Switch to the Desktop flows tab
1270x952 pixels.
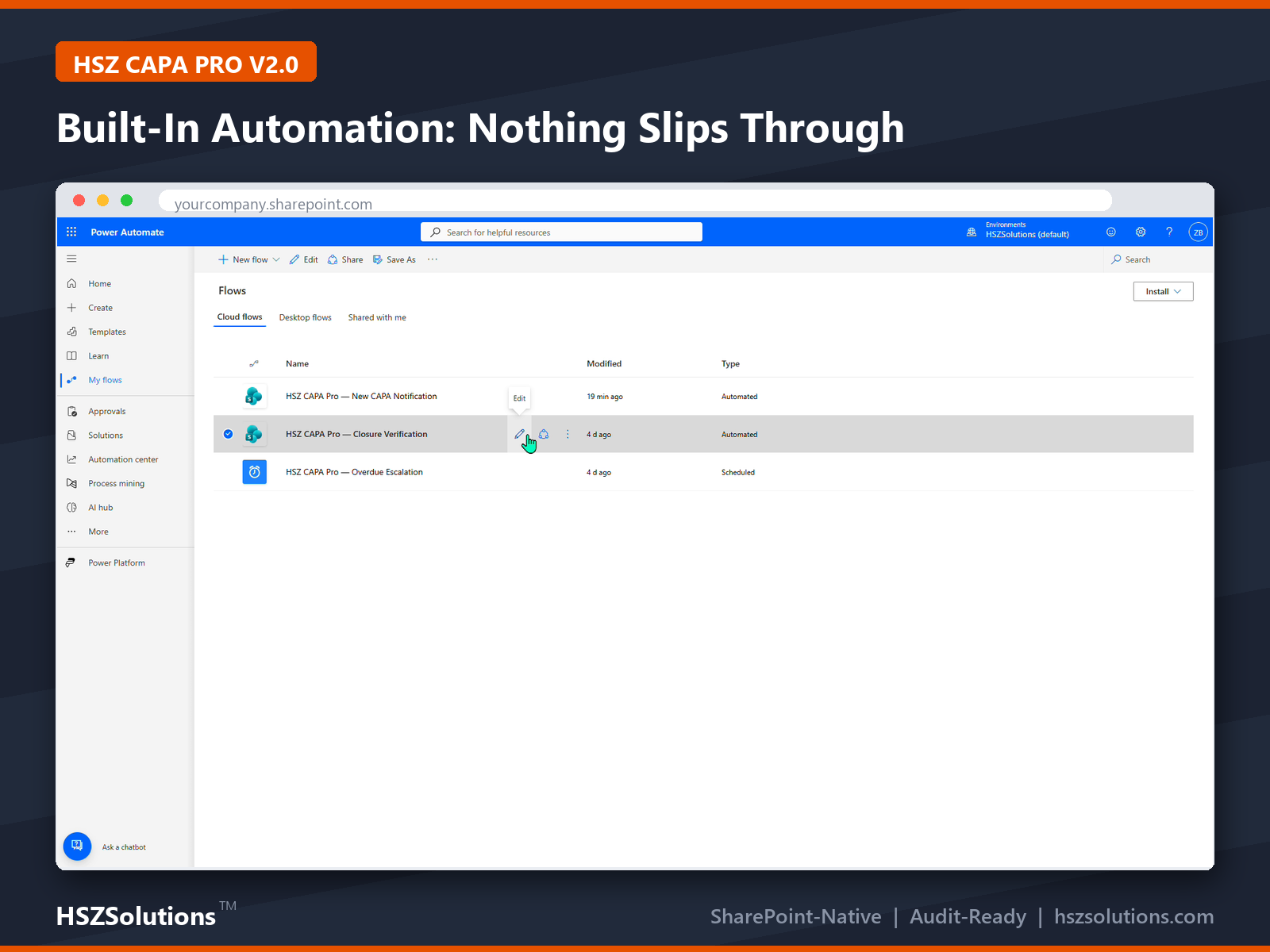click(306, 317)
